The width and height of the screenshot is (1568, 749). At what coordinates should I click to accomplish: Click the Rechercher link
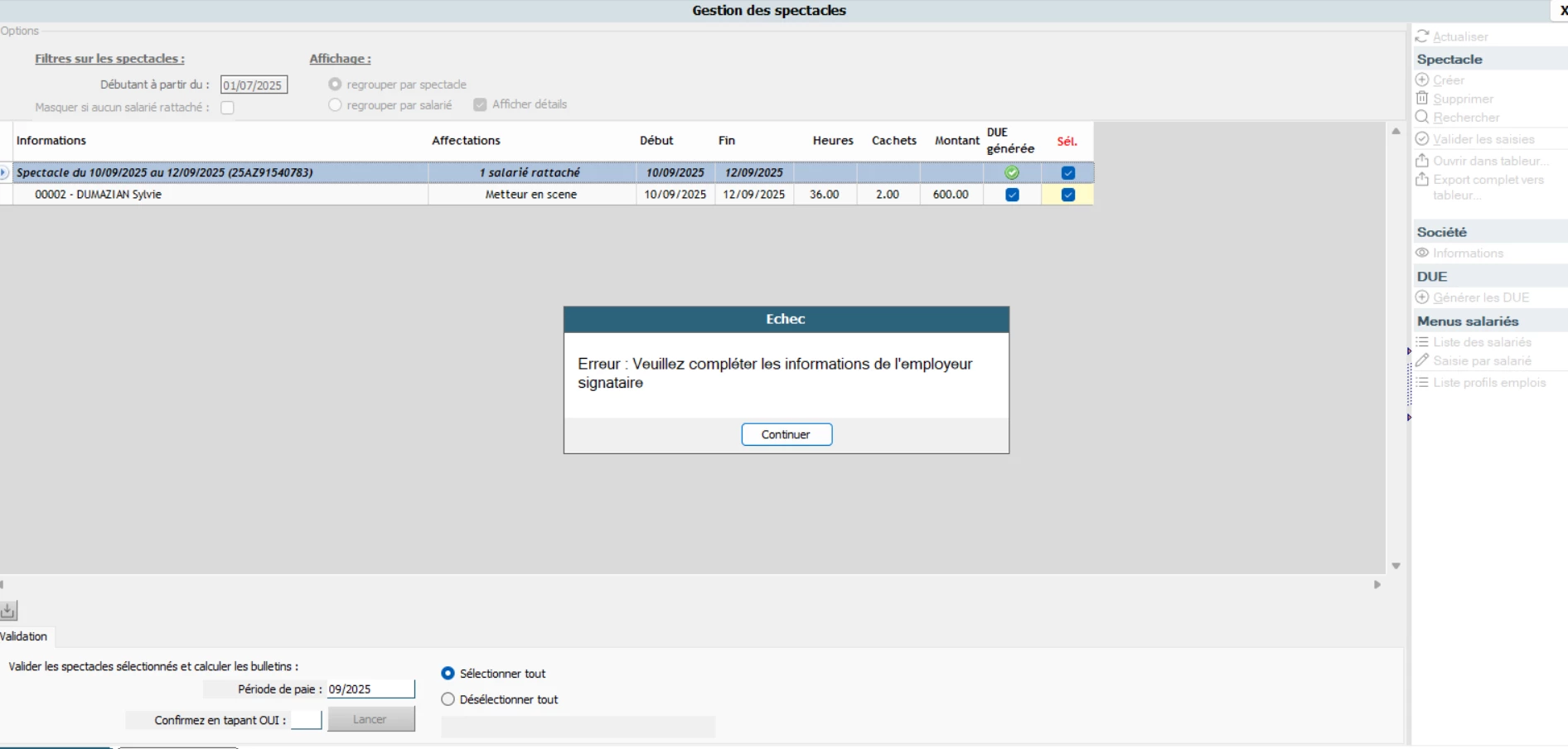[1466, 118]
